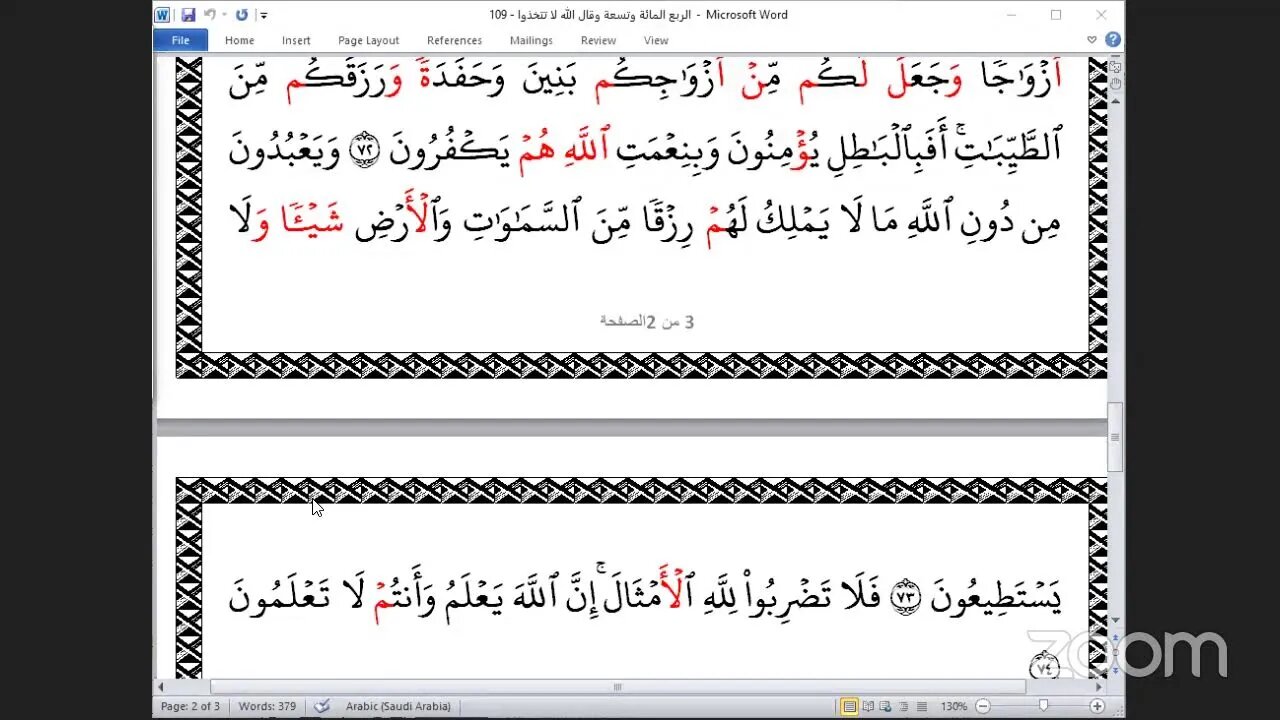The width and height of the screenshot is (1280, 720).
Task: Redo or repeat the last action
Action: pyautogui.click(x=241, y=15)
